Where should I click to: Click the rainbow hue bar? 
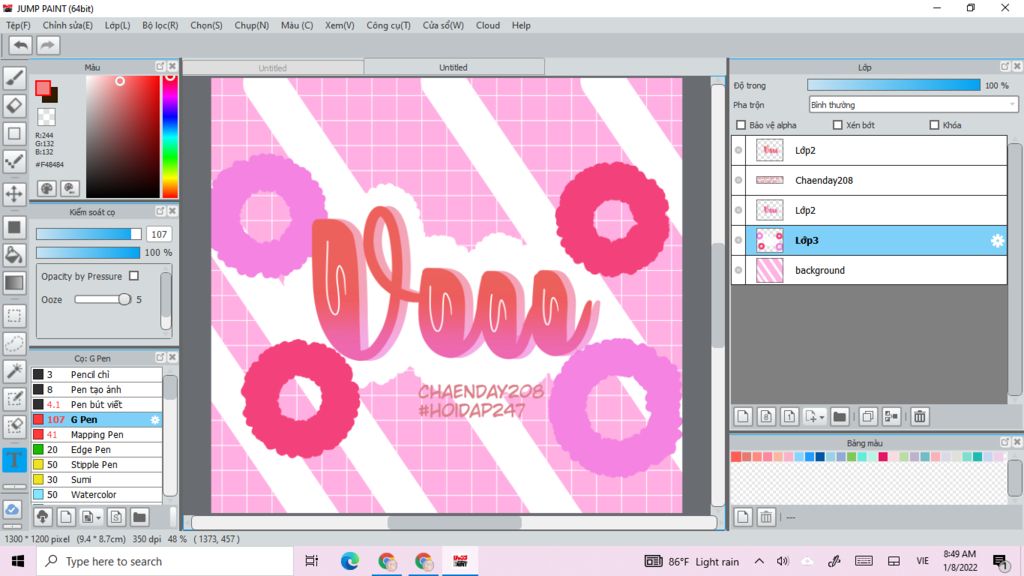[170, 136]
